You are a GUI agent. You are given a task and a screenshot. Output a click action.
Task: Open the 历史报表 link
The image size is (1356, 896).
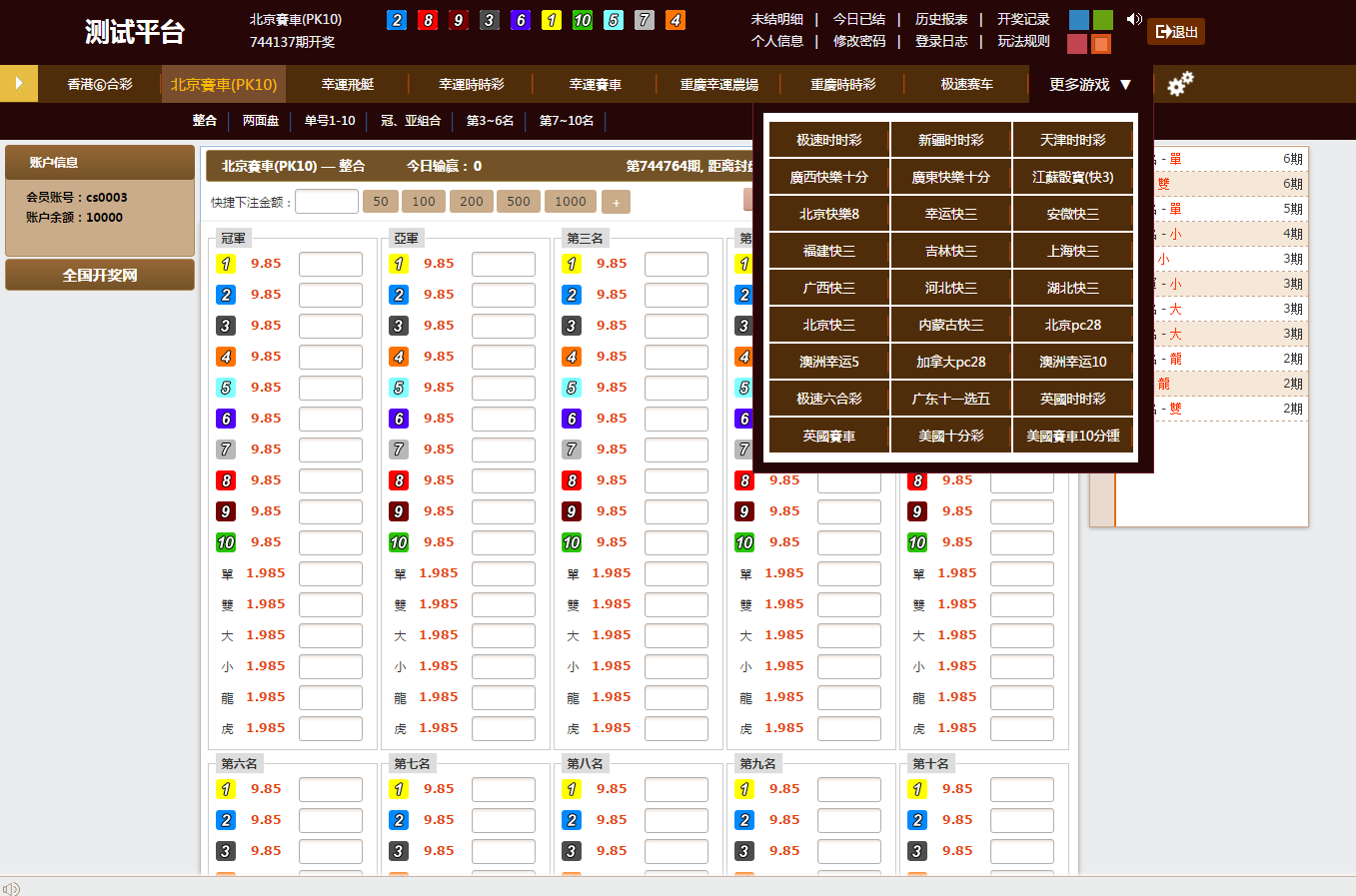pos(941,19)
